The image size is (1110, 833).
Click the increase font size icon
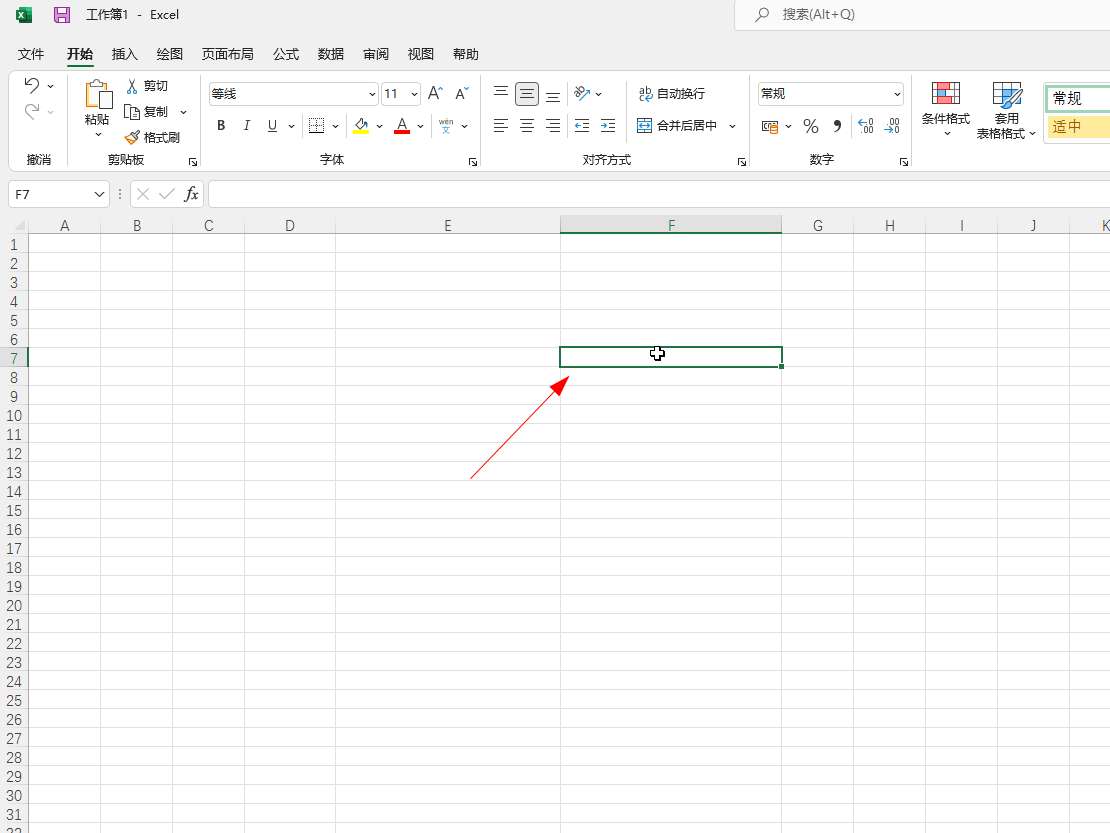click(435, 93)
